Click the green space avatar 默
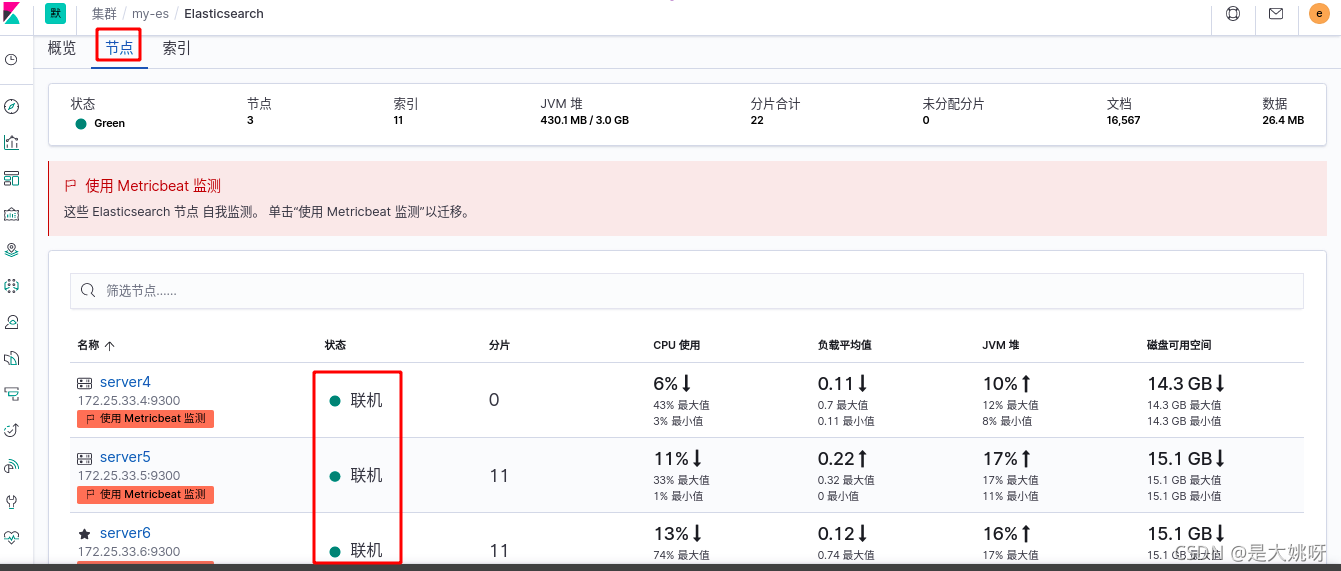The width and height of the screenshot is (1341, 571). tap(55, 13)
